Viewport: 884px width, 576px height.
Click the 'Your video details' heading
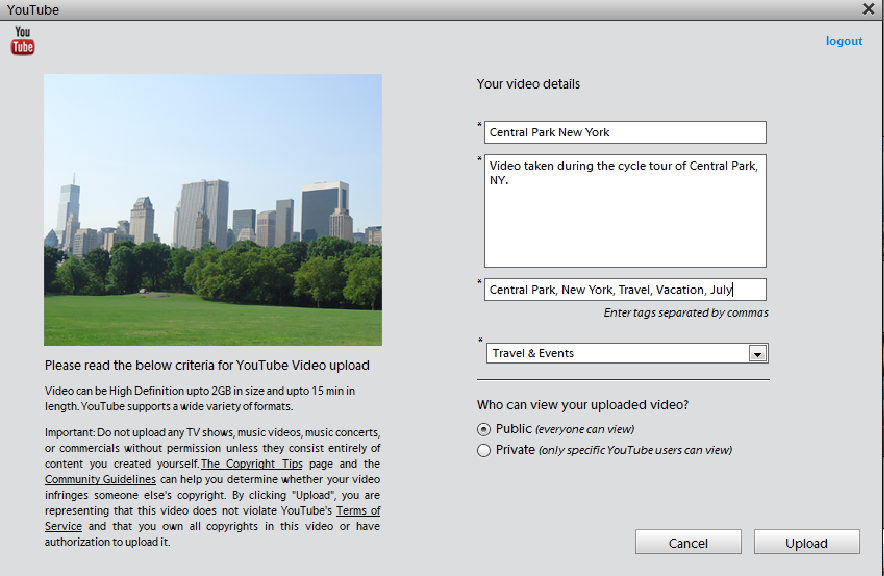point(528,84)
